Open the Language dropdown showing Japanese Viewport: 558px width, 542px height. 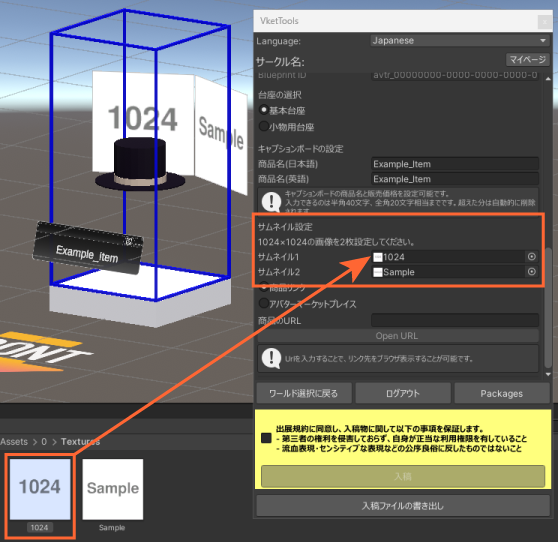point(459,41)
